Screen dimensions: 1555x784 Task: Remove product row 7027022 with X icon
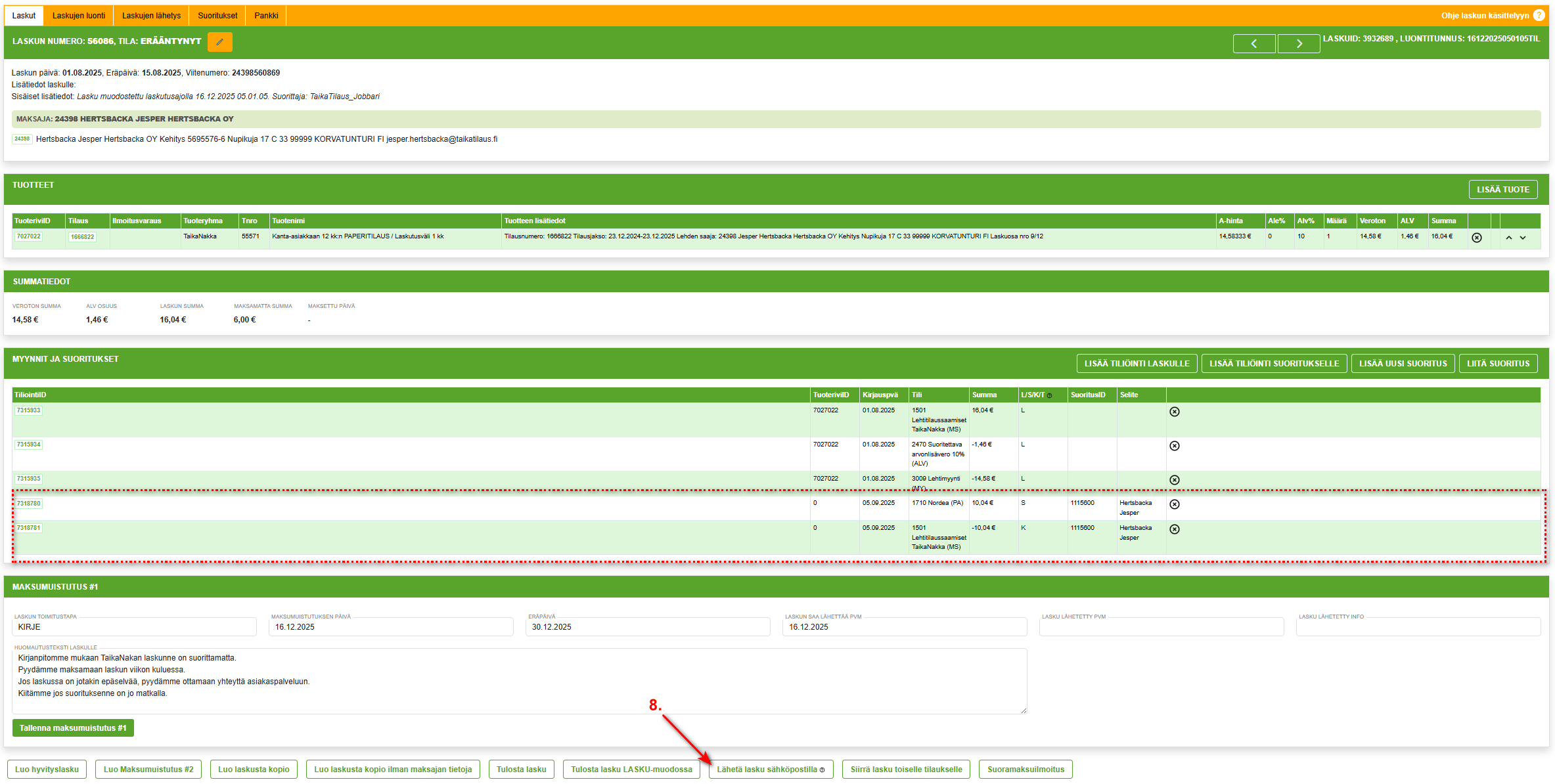[1477, 238]
